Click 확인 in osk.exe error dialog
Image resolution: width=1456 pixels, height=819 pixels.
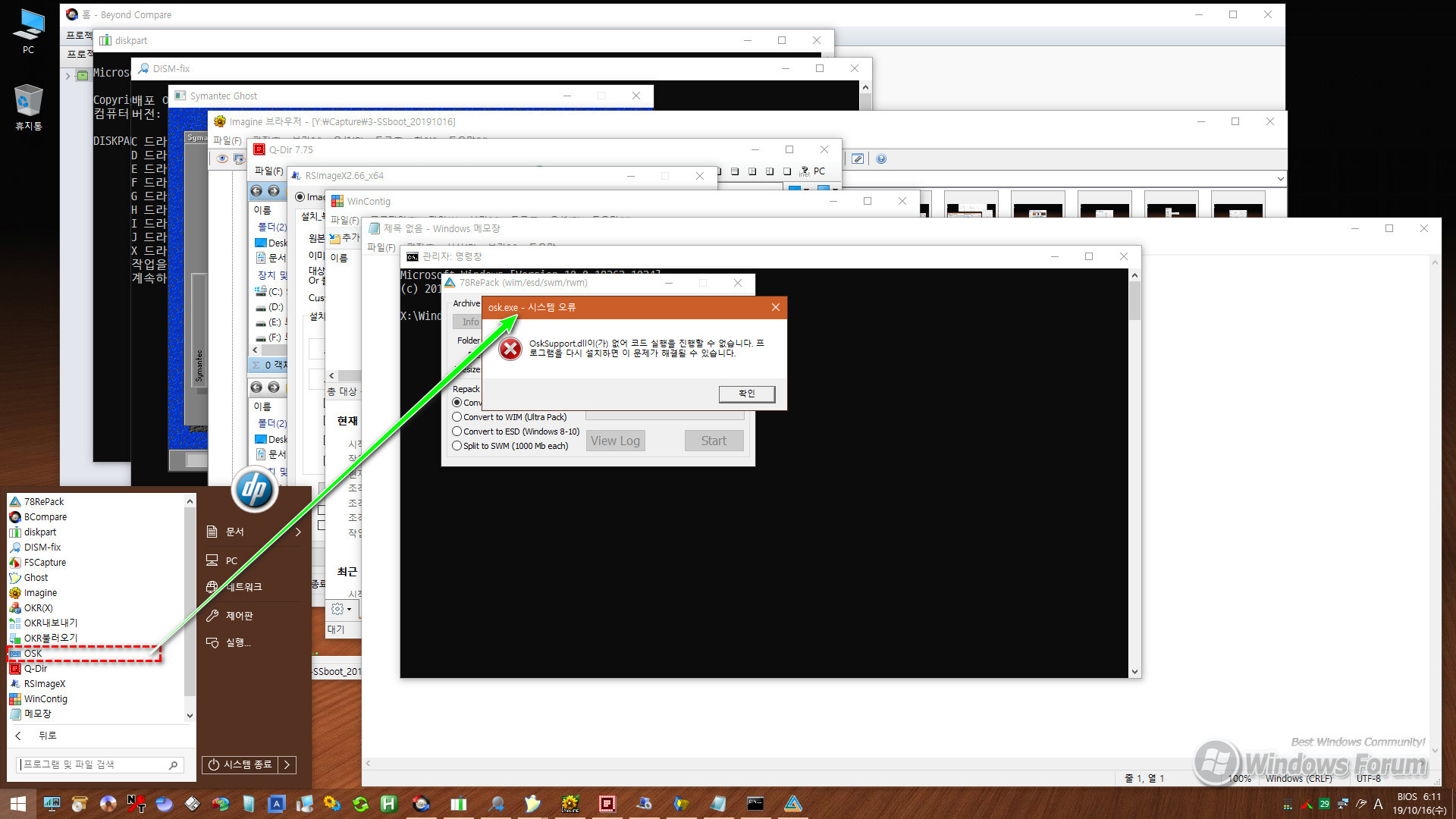pyautogui.click(x=746, y=394)
